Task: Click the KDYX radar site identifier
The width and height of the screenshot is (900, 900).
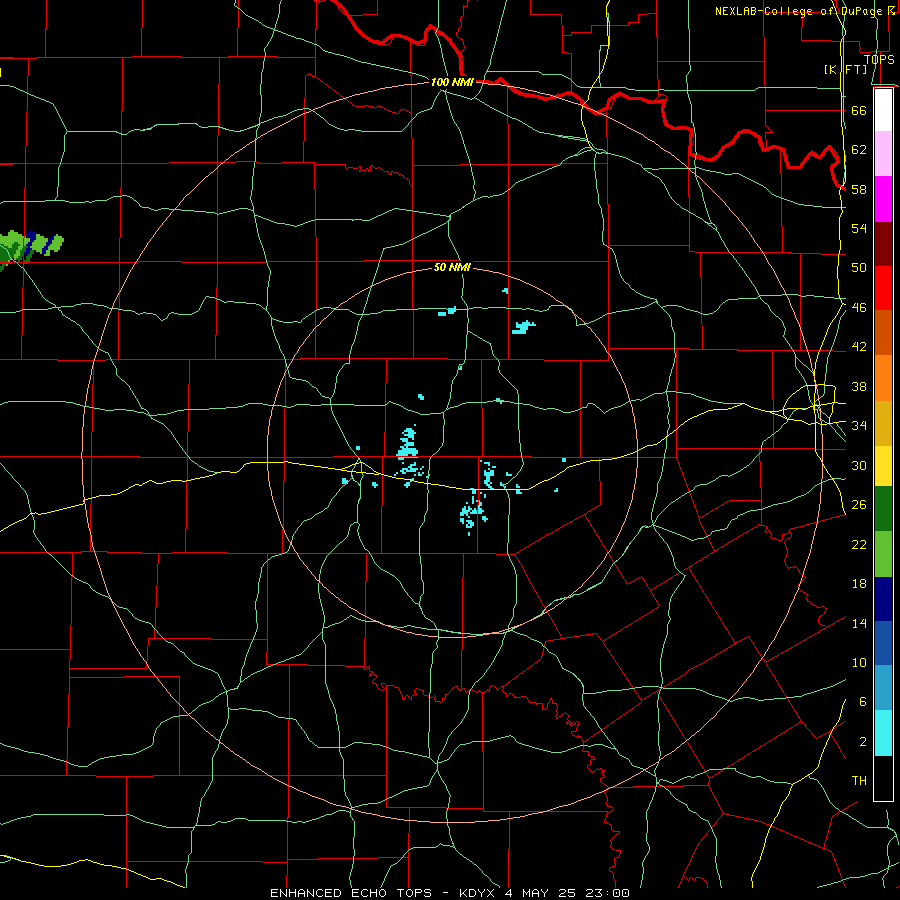Action: coord(479,893)
